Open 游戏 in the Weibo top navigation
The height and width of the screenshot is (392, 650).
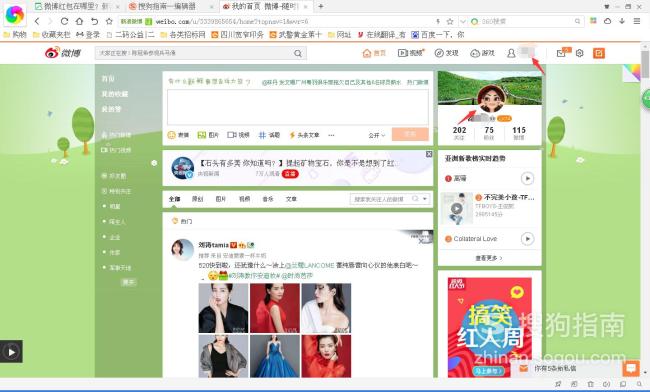pyautogui.click(x=483, y=53)
